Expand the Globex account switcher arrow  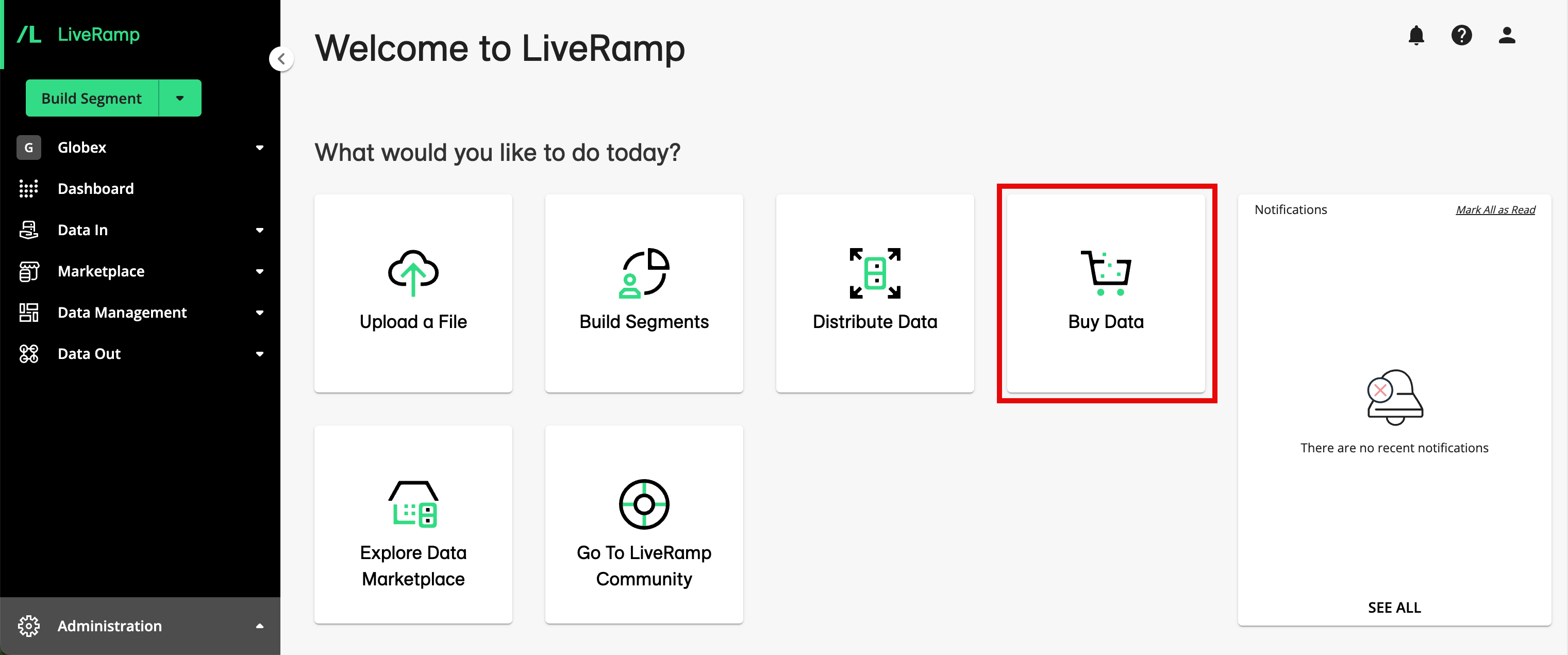pos(260,148)
